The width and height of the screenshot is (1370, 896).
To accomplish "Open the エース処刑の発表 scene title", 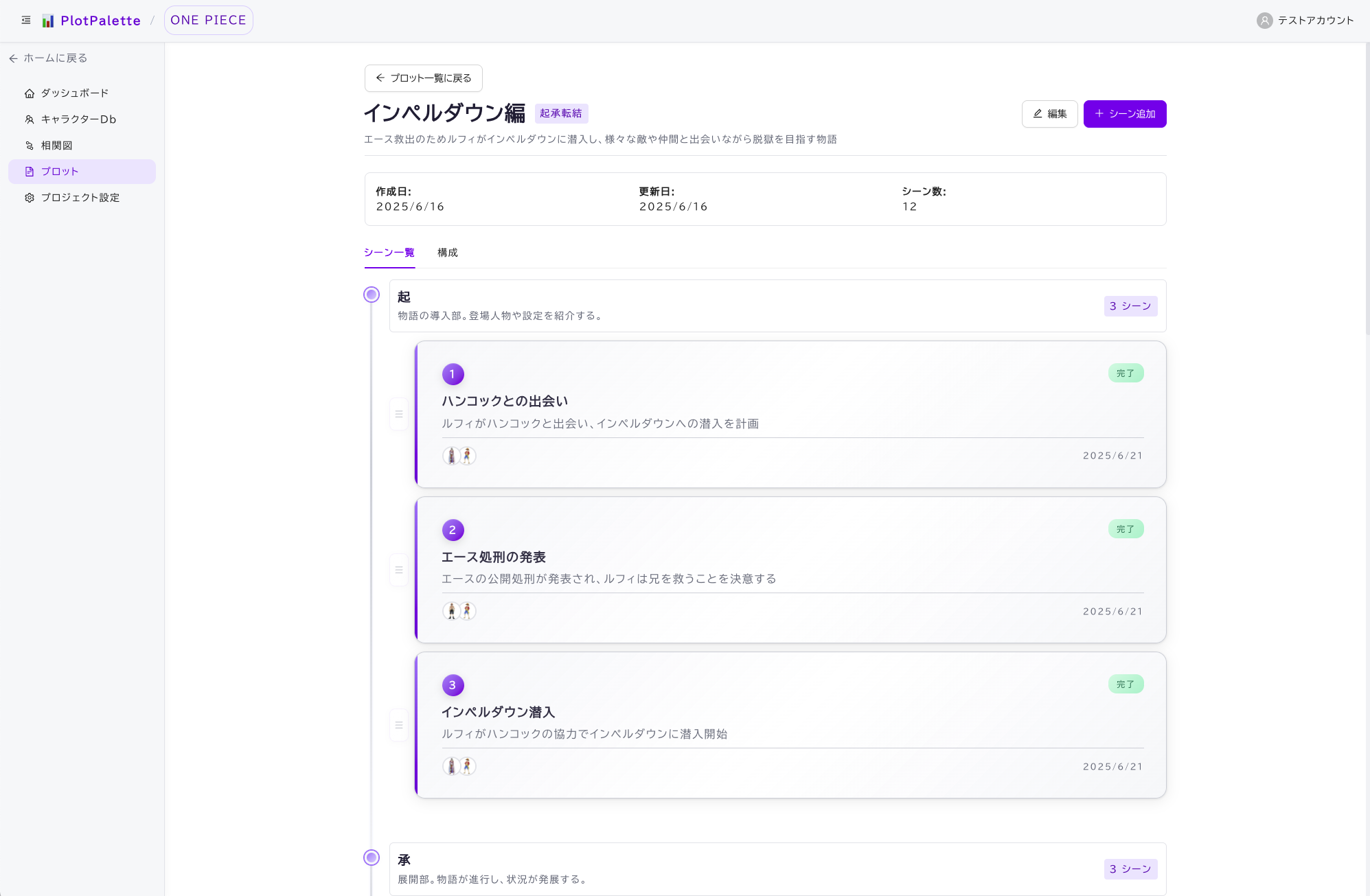I will point(494,557).
